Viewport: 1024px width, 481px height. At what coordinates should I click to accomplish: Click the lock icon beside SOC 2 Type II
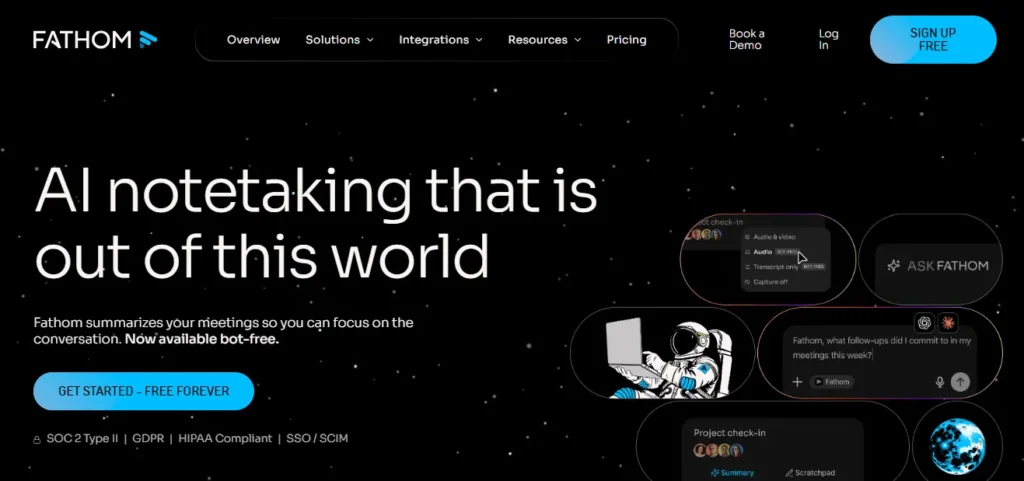37,439
